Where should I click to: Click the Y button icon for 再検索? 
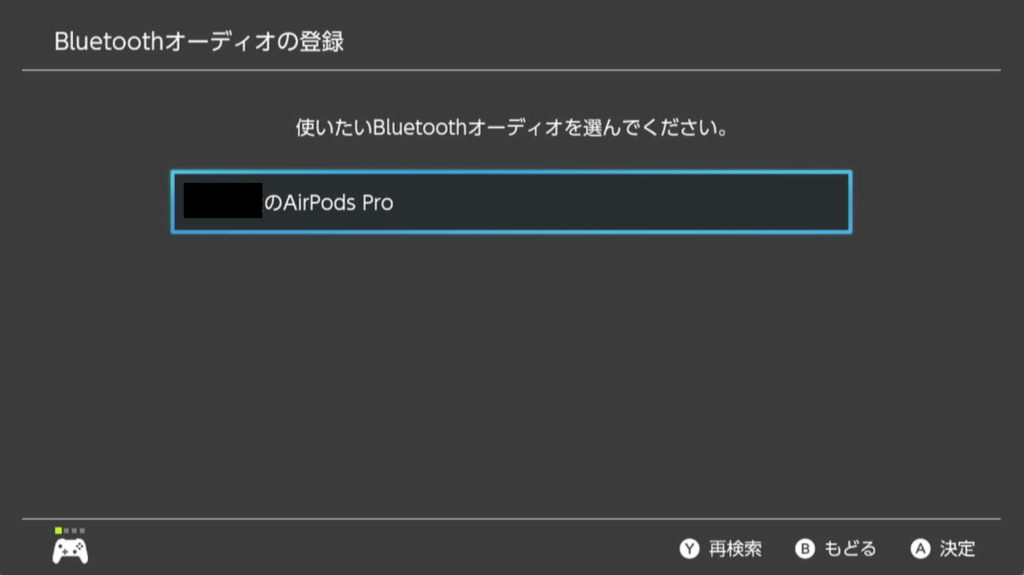click(x=689, y=548)
